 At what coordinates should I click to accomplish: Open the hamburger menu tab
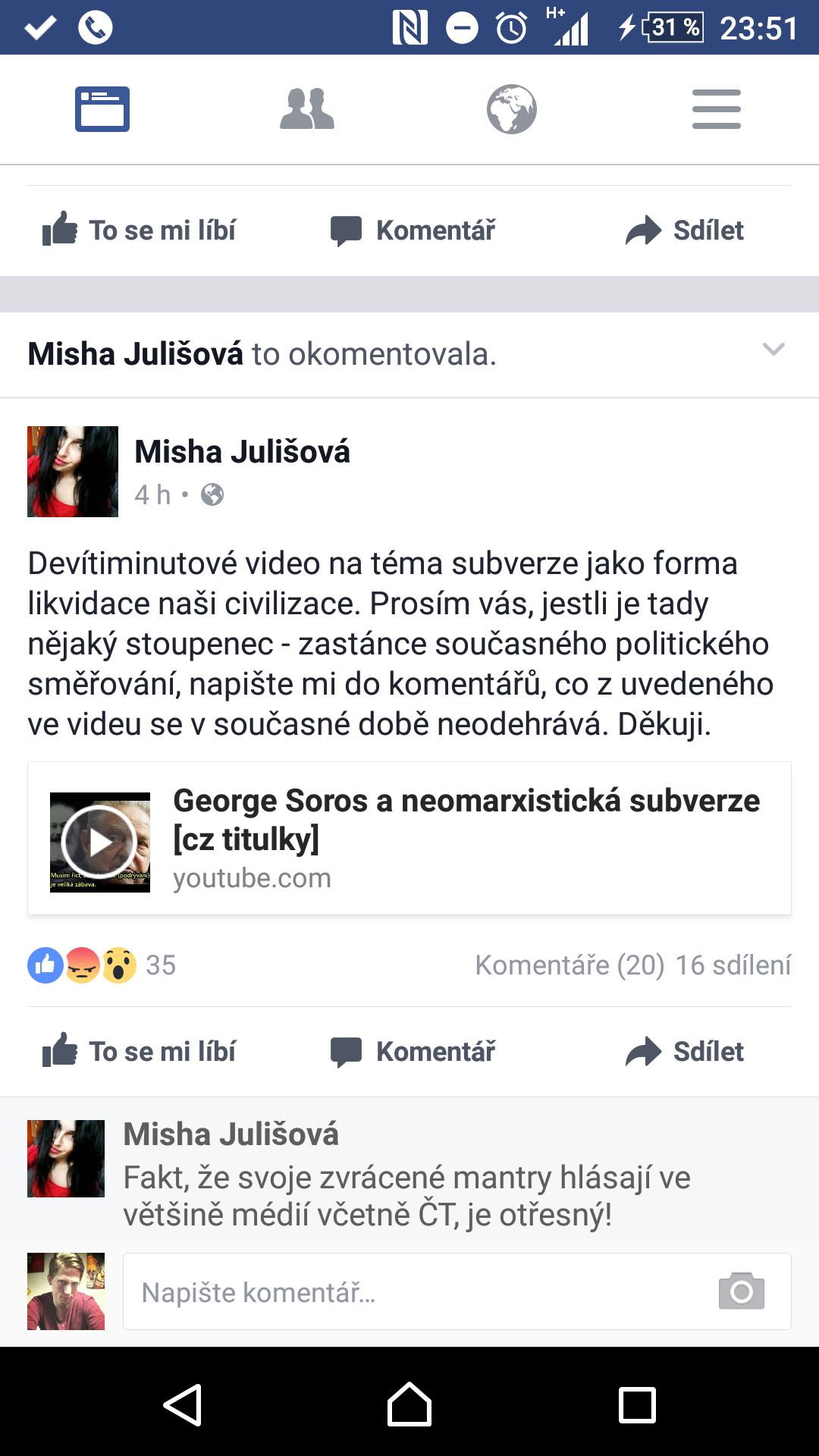click(717, 109)
